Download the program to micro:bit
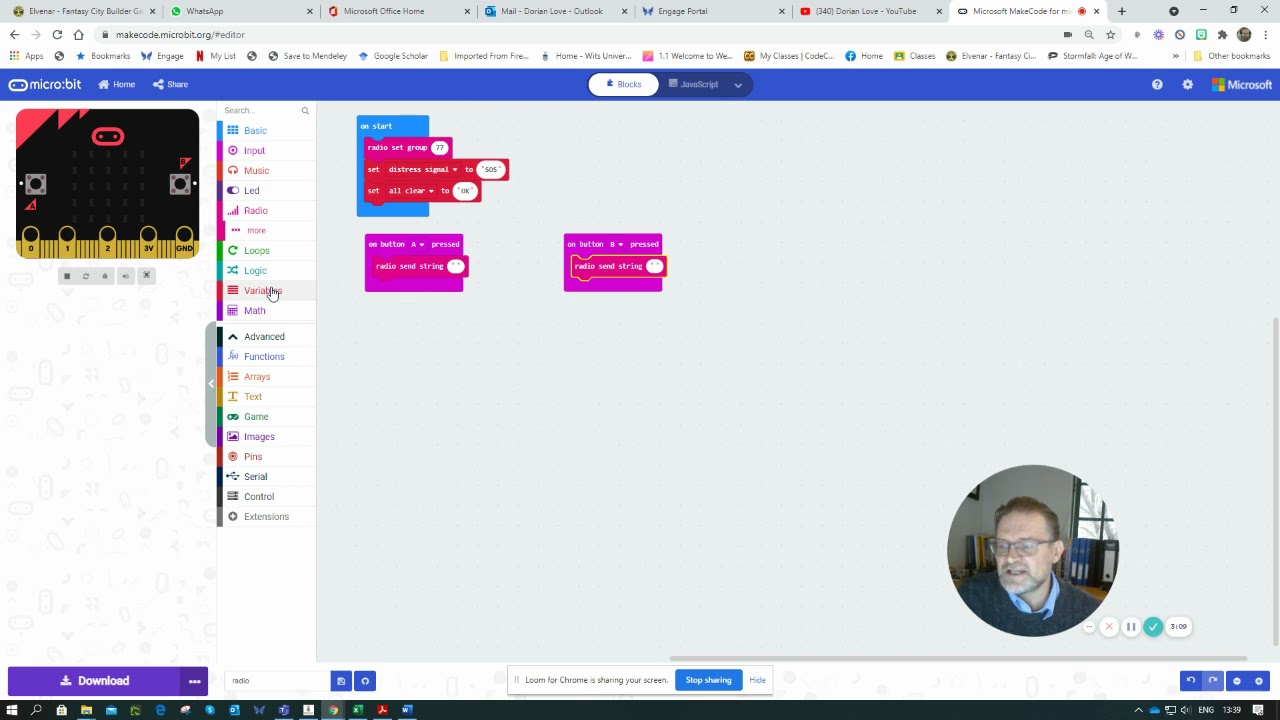 click(94, 681)
